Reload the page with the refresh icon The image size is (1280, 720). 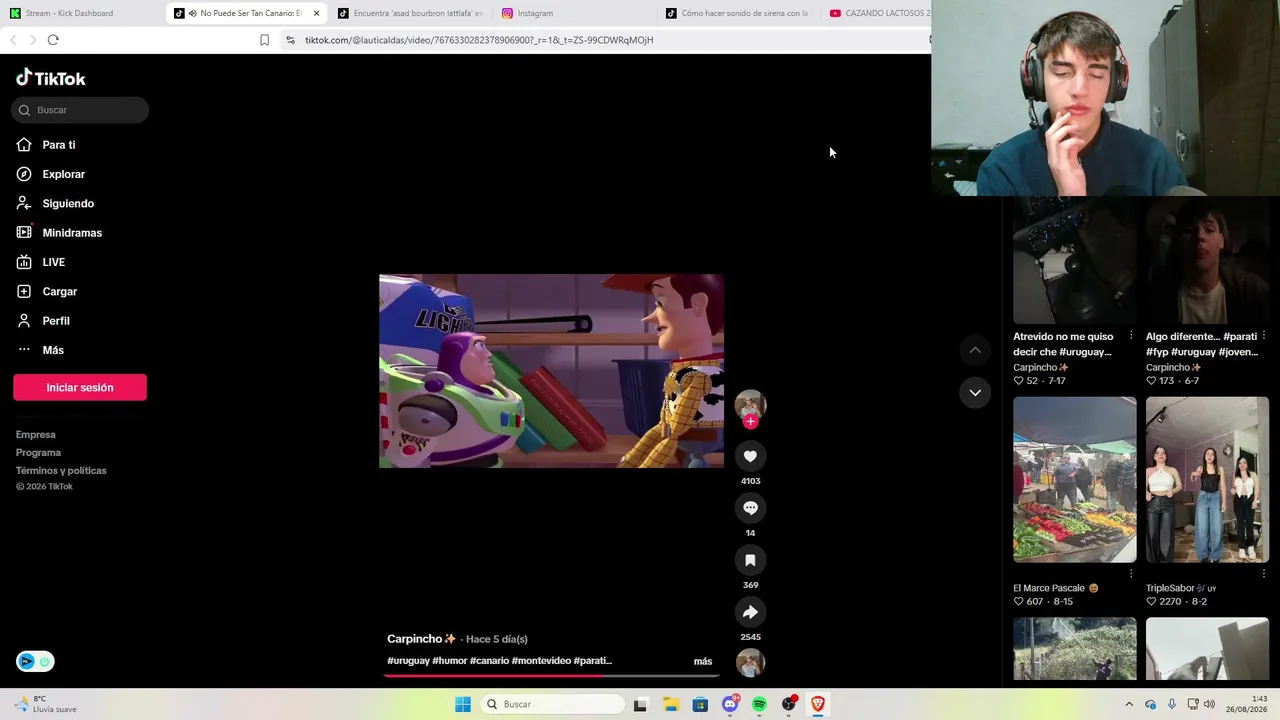pos(53,40)
